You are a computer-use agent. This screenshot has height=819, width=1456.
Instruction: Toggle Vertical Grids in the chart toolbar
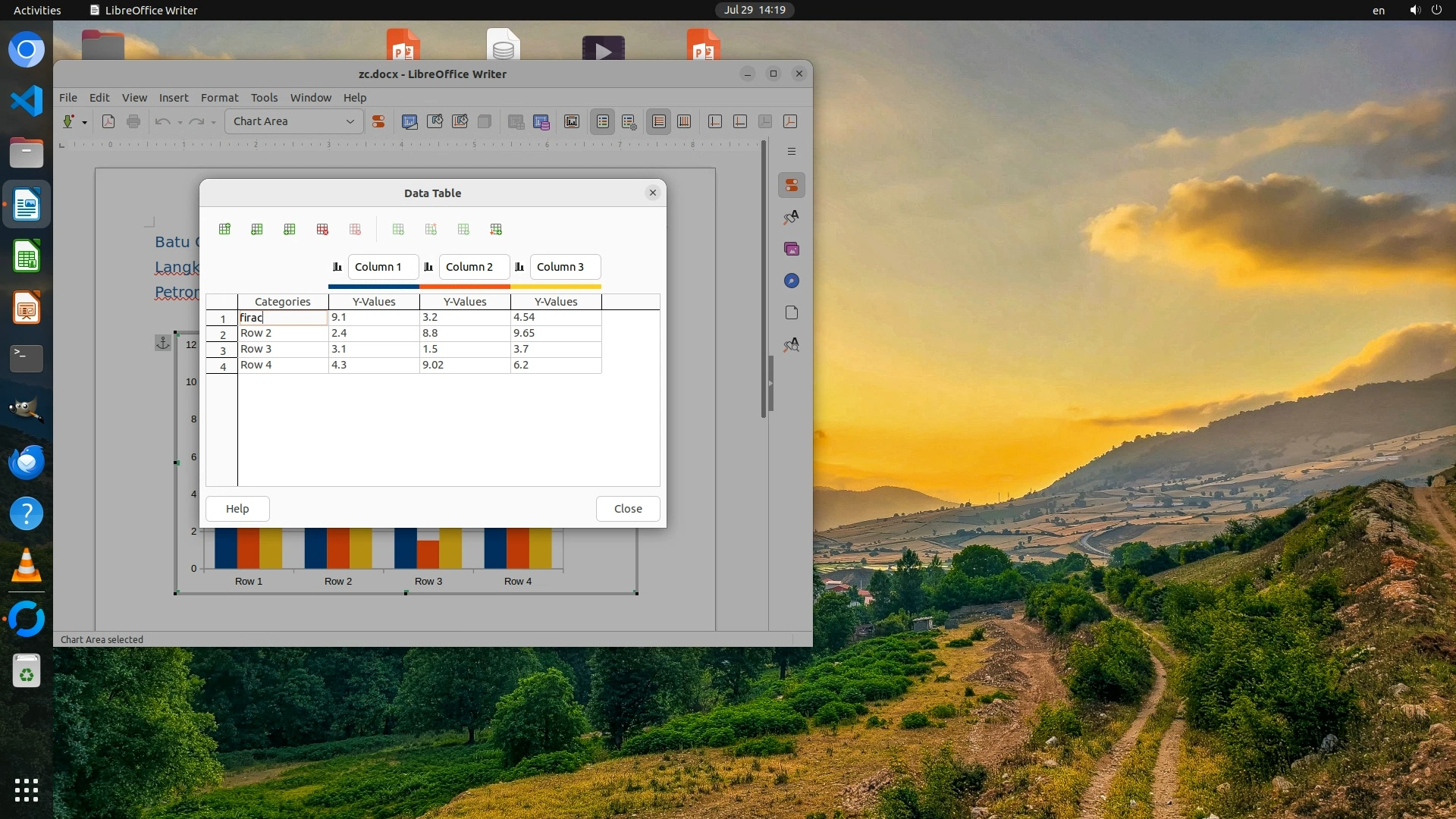click(684, 121)
